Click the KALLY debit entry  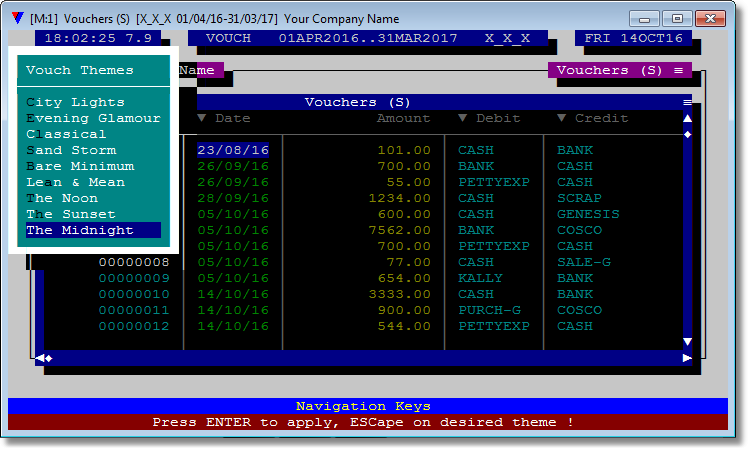click(480, 278)
